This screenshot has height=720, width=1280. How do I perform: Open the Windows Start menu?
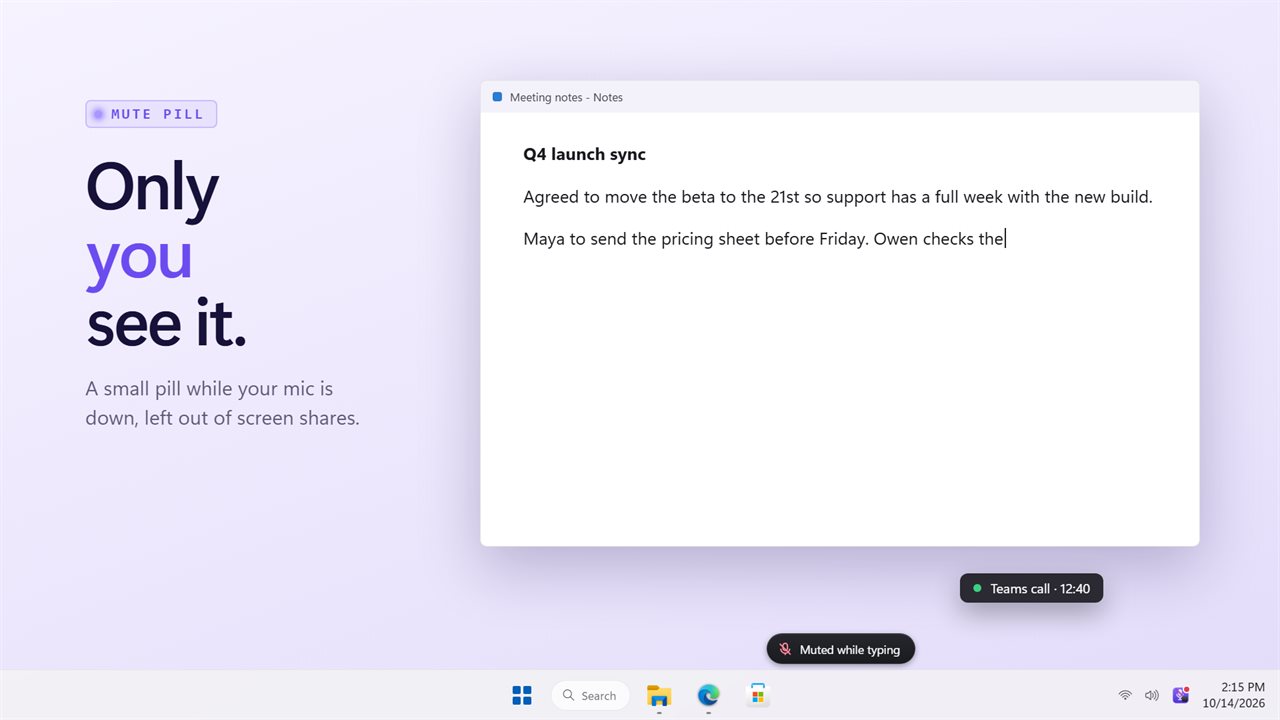coord(522,695)
